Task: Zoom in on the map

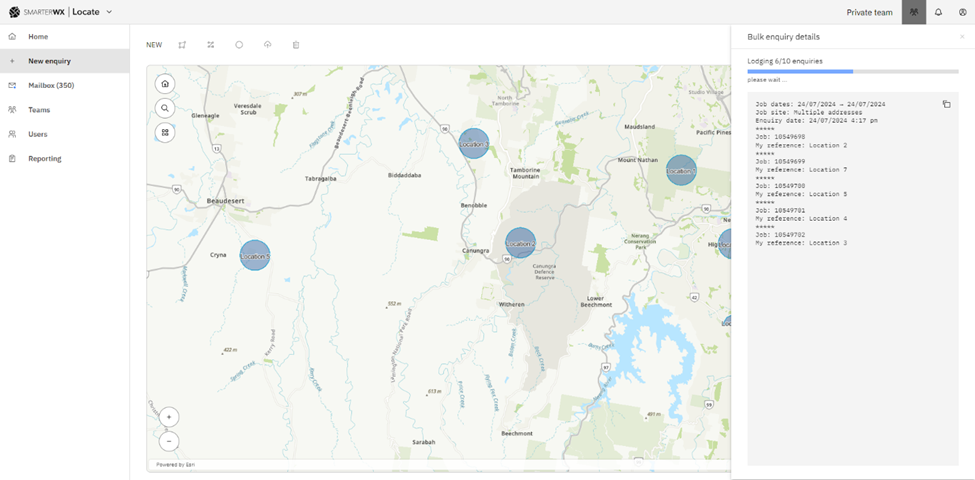Action: pyautogui.click(x=169, y=417)
